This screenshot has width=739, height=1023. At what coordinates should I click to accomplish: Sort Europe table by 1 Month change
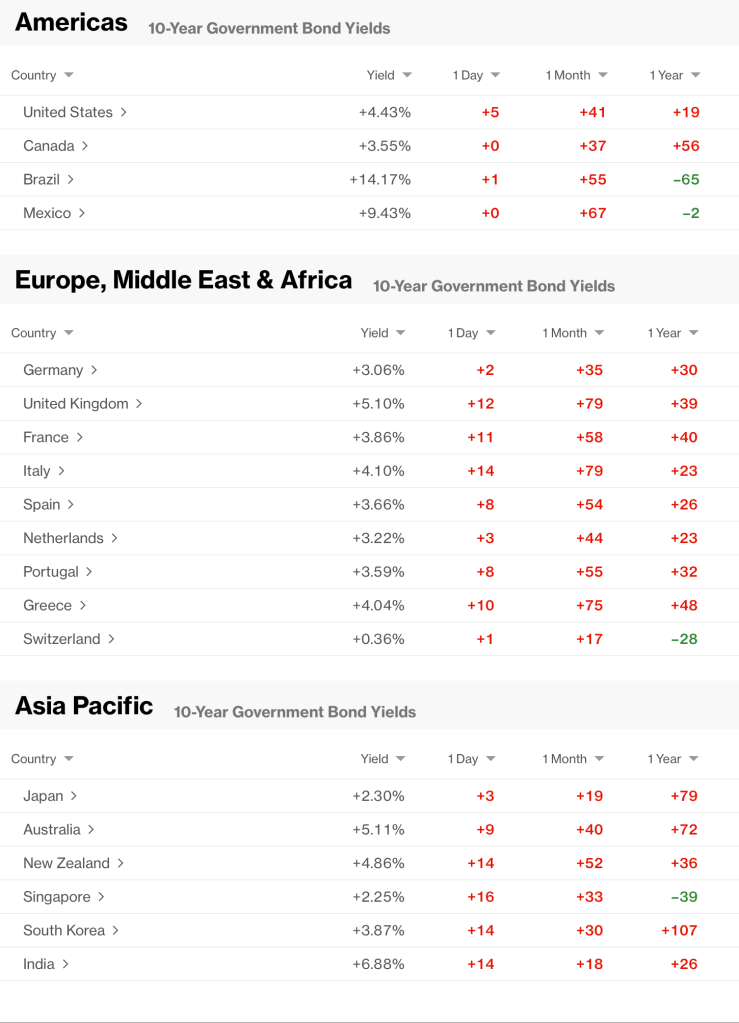[573, 333]
